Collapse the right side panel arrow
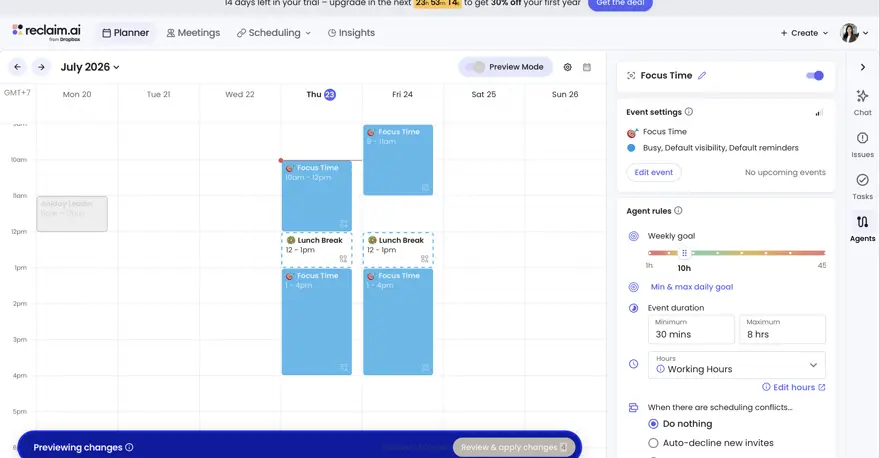 (x=863, y=67)
